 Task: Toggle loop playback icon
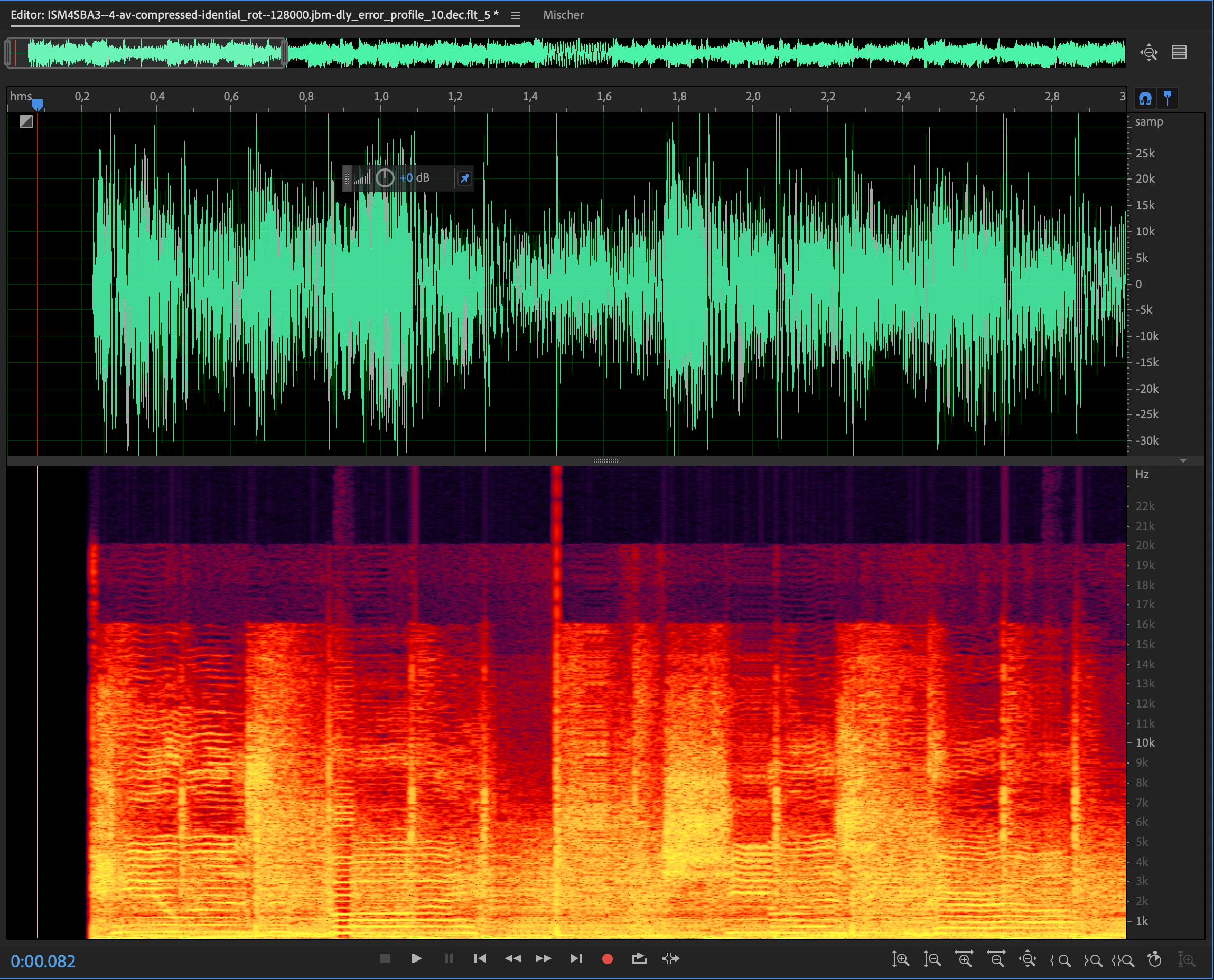point(639,958)
